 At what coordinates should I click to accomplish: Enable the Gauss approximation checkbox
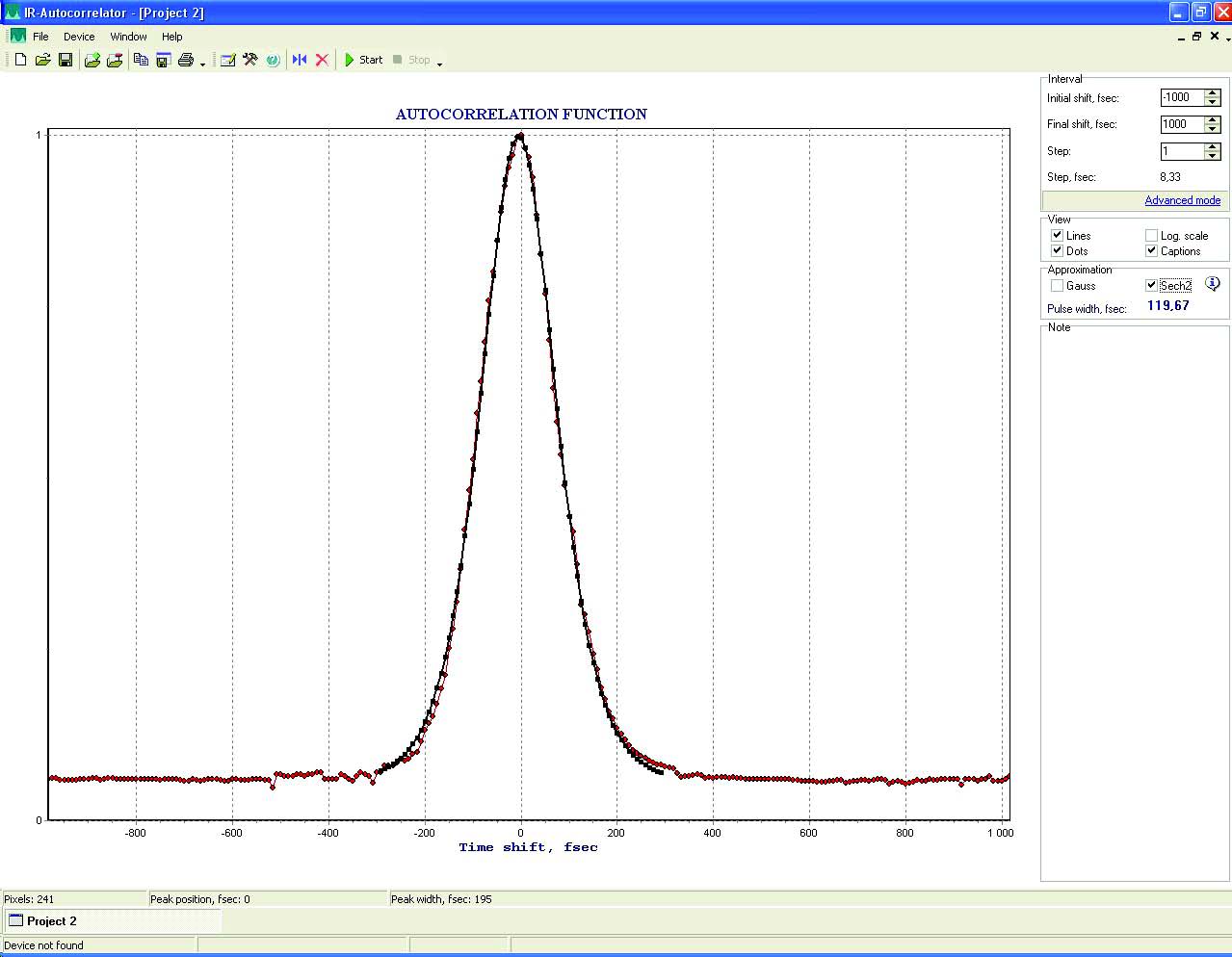coord(1057,286)
